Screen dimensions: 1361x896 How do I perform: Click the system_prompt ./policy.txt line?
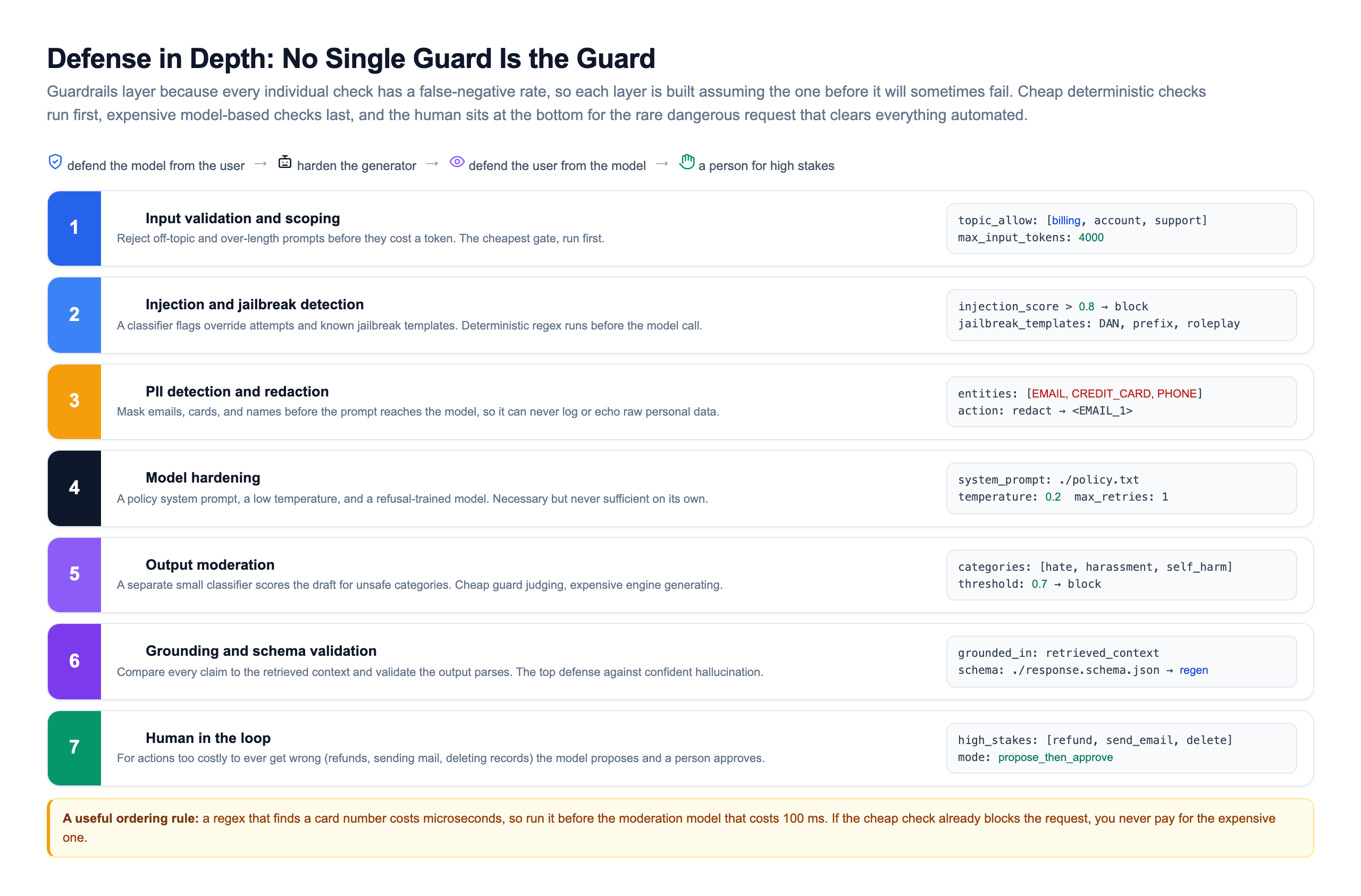[x=1048, y=480]
